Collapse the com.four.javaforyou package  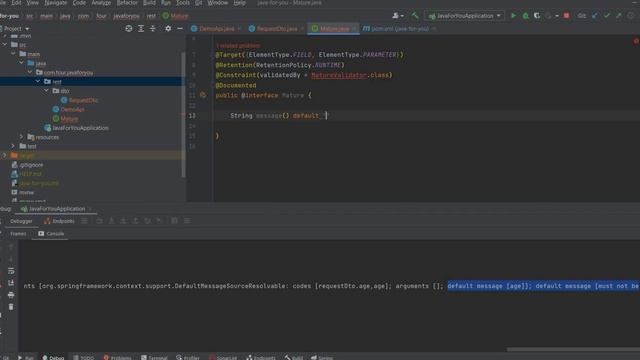click(30, 72)
